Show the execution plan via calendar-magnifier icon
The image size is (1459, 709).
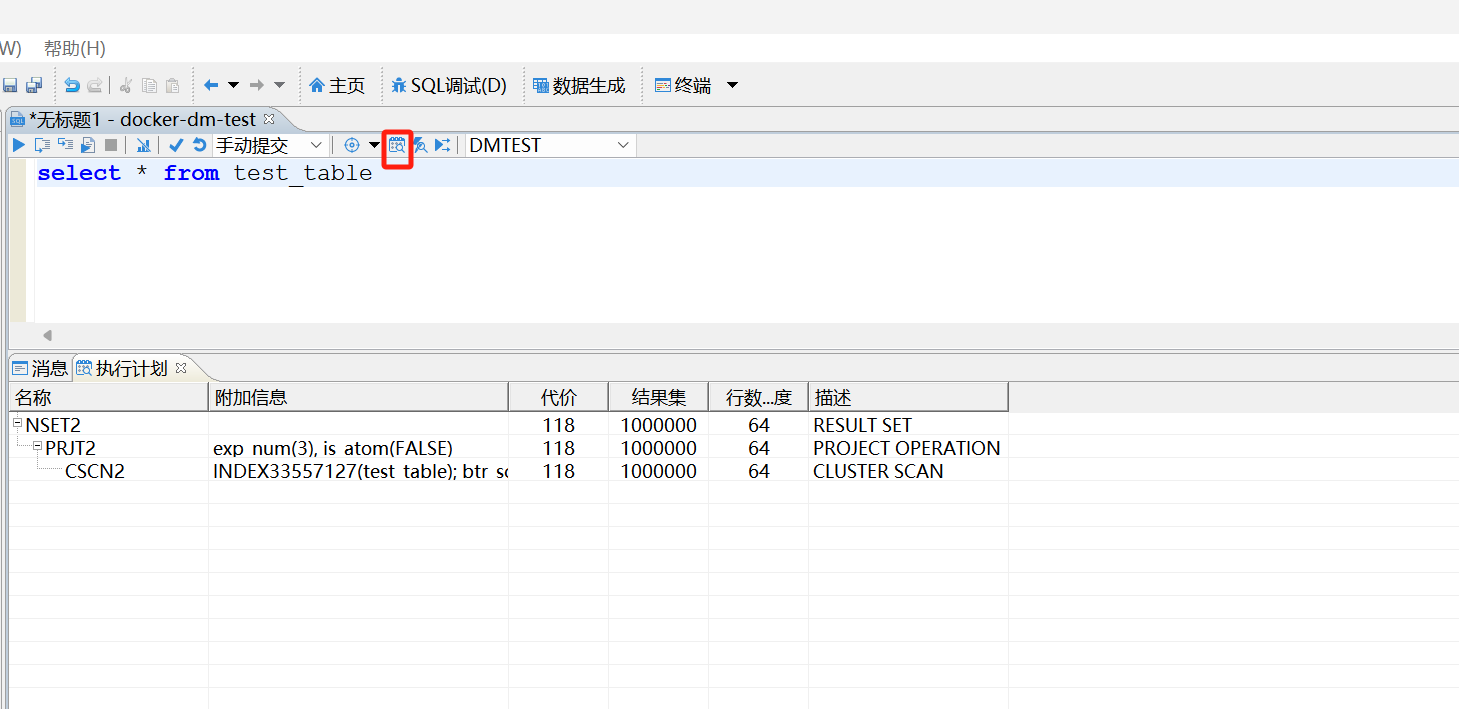click(x=397, y=145)
